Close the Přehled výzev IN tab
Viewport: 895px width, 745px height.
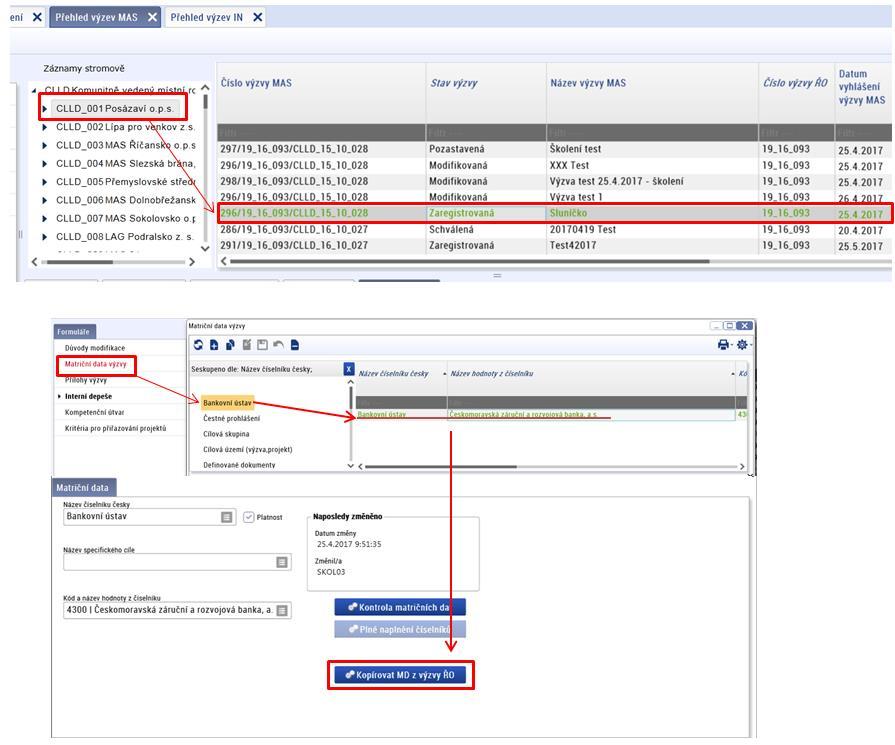click(x=257, y=17)
